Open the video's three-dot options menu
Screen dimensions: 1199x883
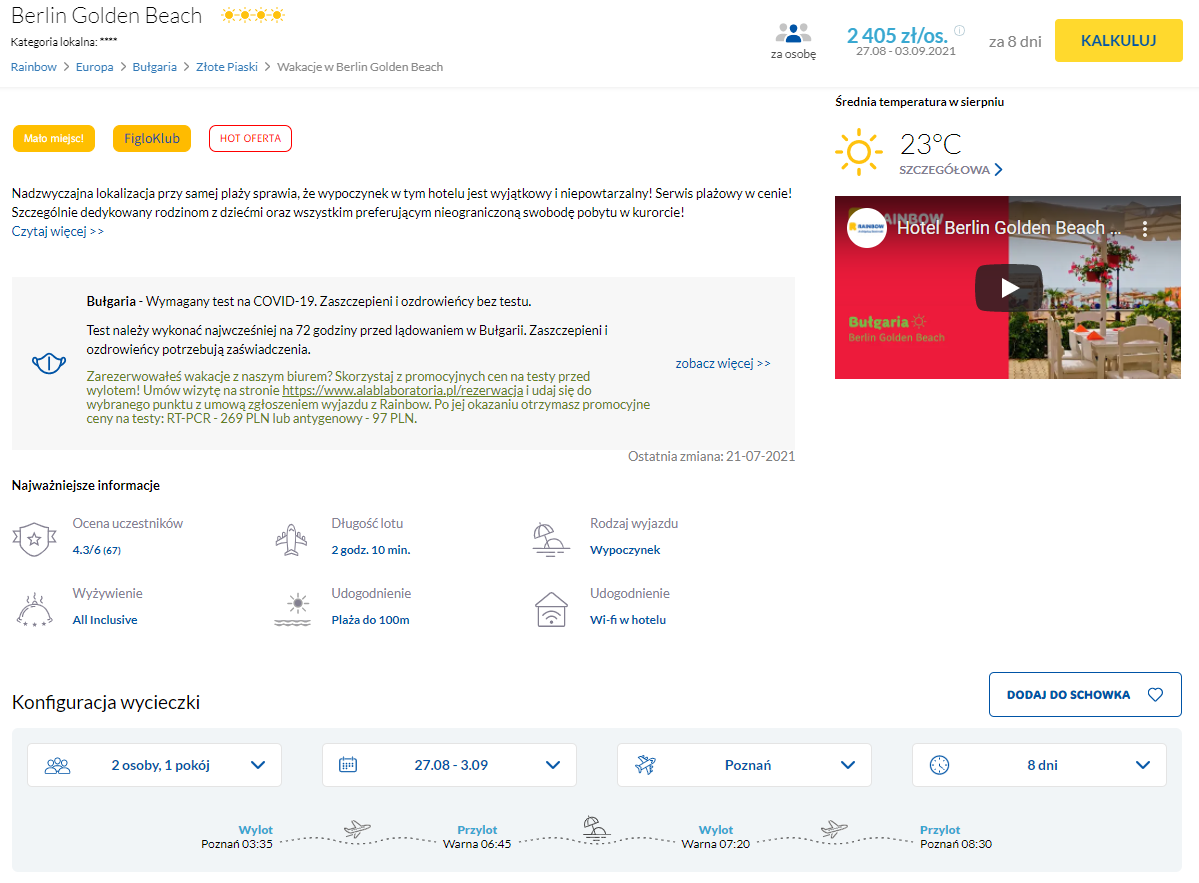[1146, 228]
